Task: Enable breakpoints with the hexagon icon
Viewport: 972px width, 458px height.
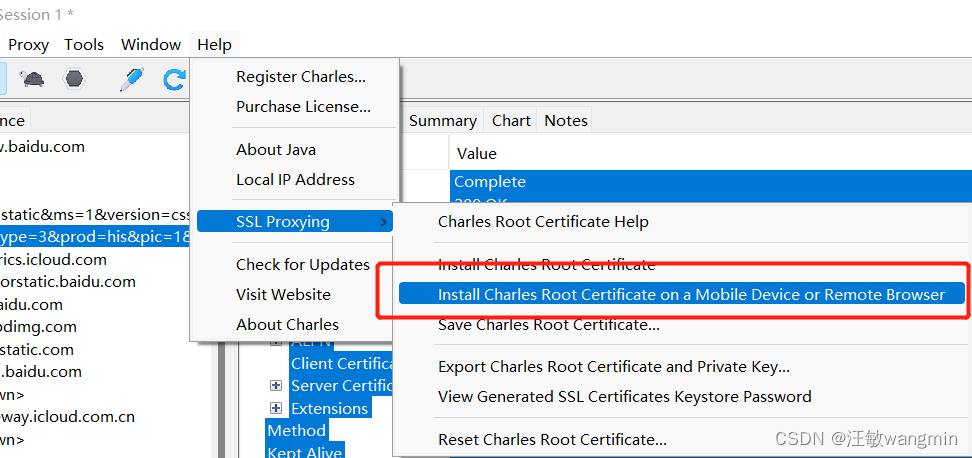Action: [x=74, y=79]
